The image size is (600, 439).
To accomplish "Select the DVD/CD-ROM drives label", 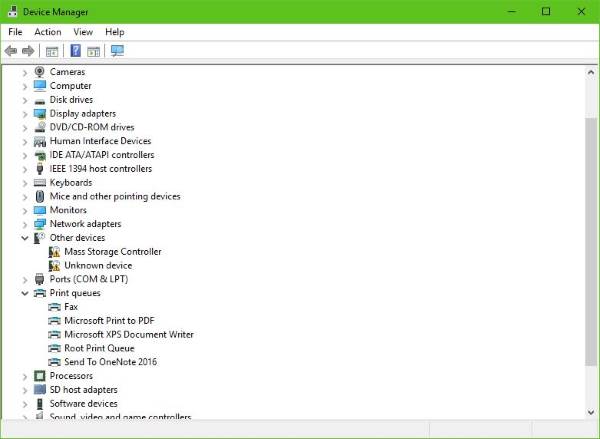I will click(92, 127).
